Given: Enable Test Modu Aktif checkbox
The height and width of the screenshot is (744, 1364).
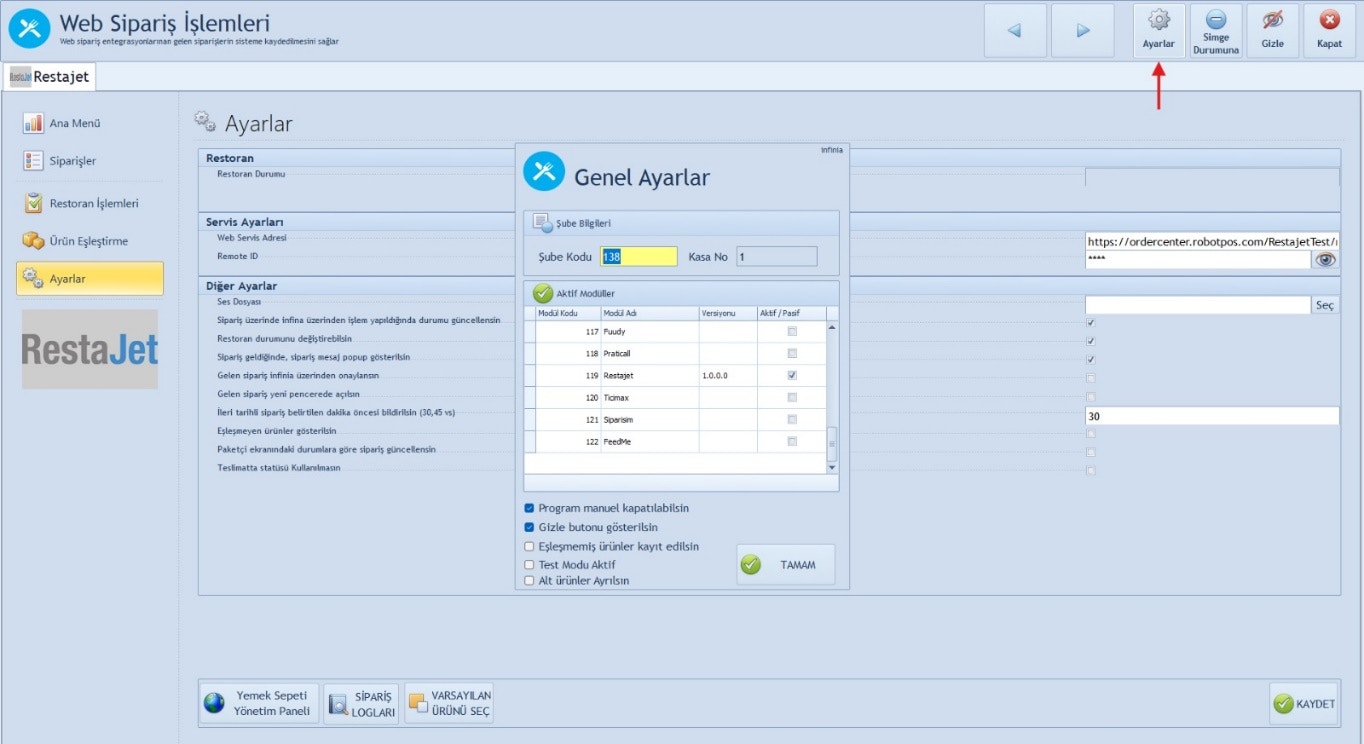Looking at the screenshot, I should (529, 565).
